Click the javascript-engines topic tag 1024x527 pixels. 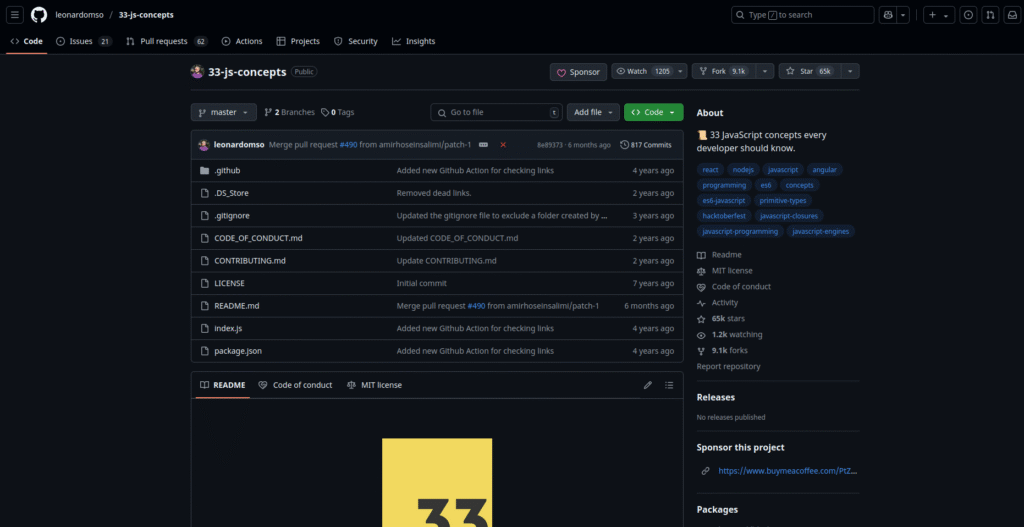[821, 231]
